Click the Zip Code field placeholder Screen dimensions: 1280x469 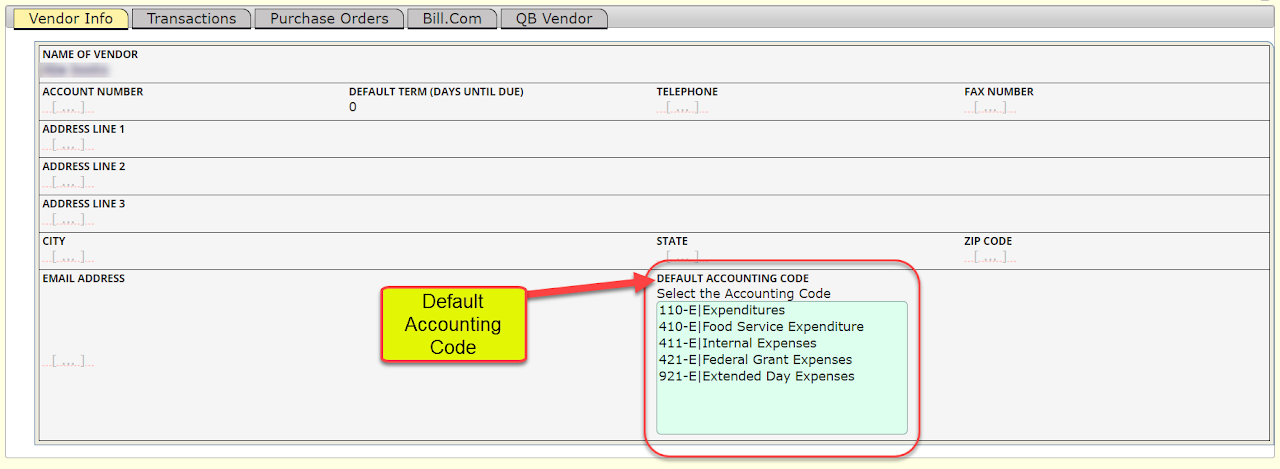pos(990,258)
